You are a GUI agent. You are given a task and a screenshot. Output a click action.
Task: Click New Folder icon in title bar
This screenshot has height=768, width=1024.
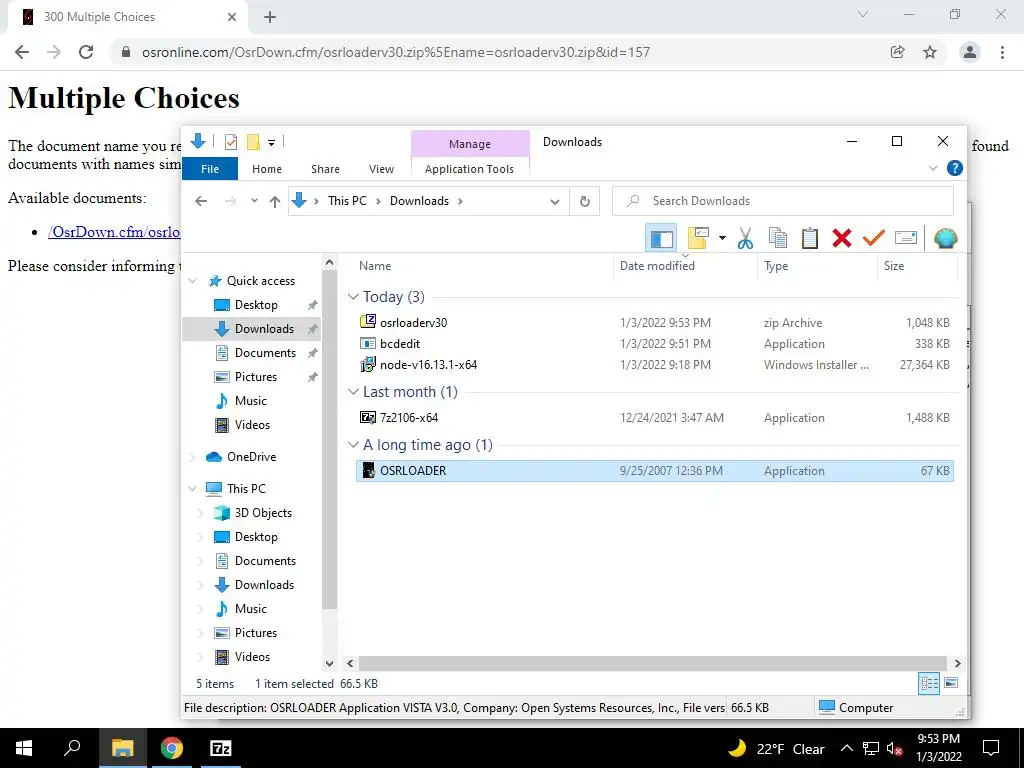[x=253, y=142]
